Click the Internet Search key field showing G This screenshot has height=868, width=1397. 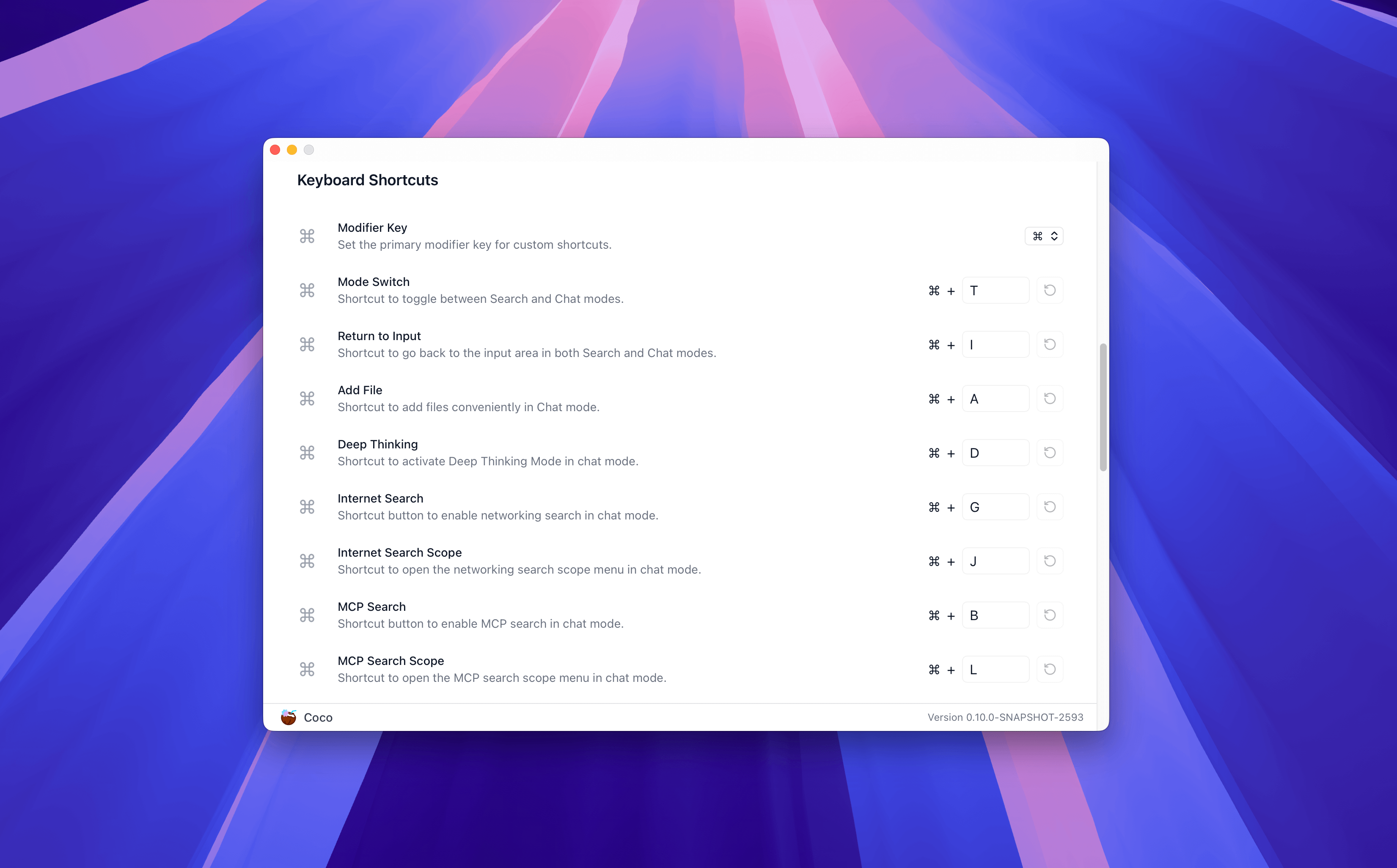click(995, 507)
